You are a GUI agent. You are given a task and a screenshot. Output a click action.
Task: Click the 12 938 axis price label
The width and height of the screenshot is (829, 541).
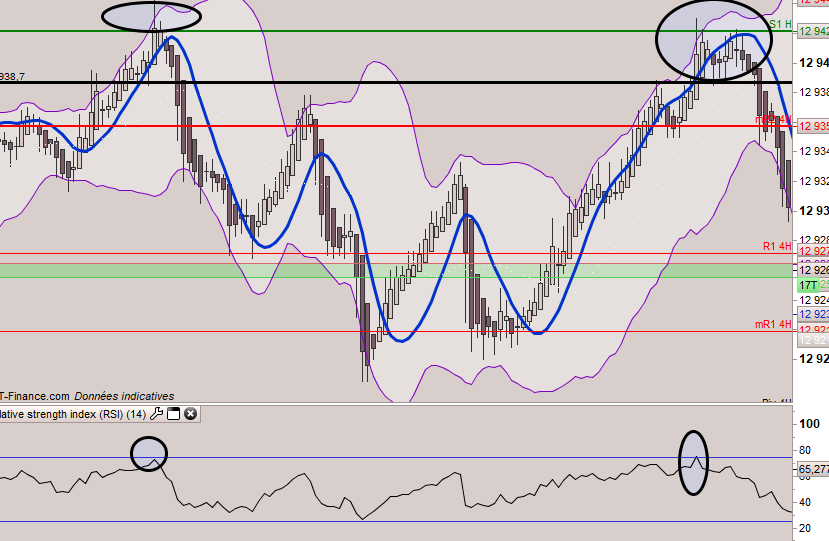click(x=814, y=92)
